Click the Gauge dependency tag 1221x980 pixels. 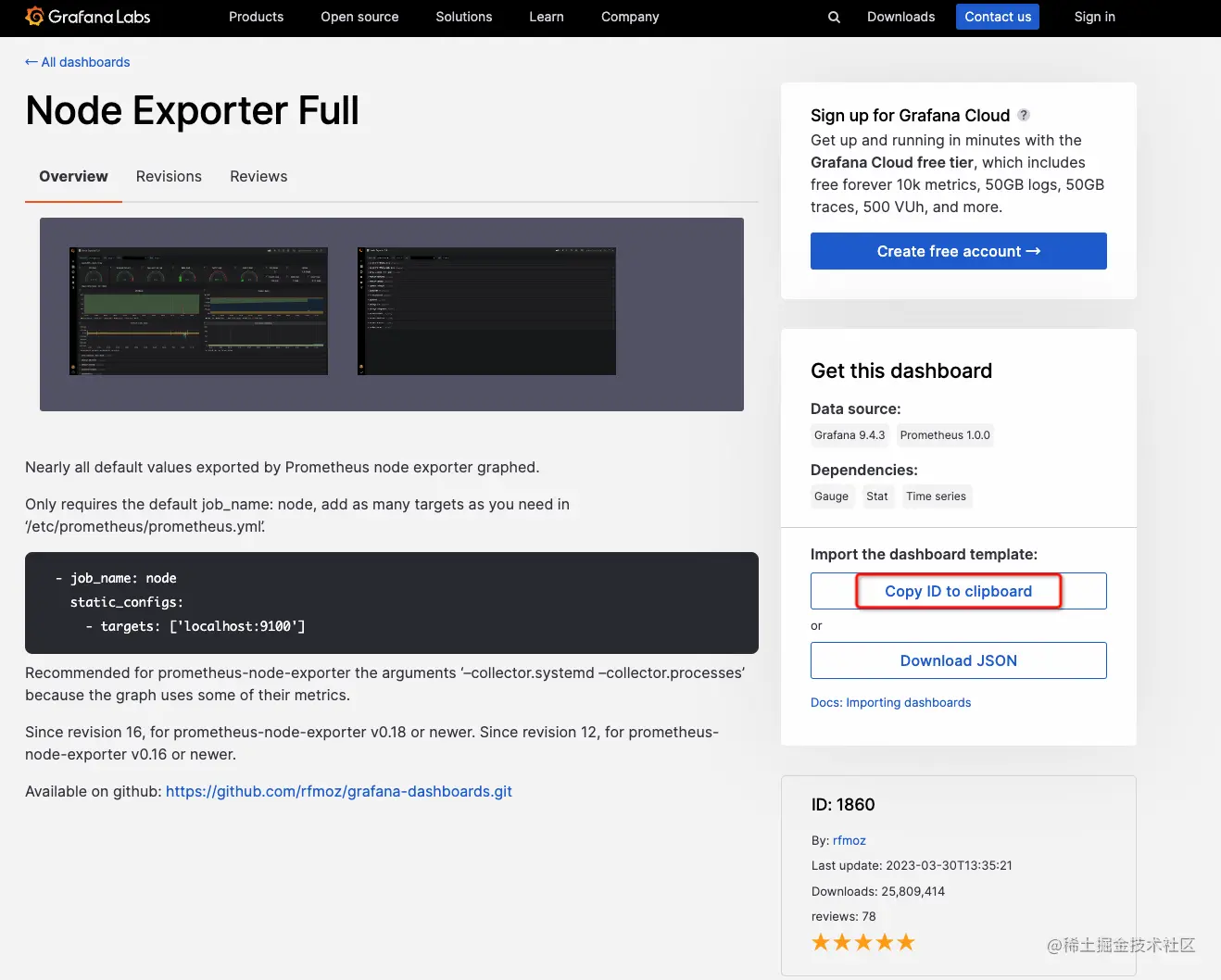tap(831, 496)
